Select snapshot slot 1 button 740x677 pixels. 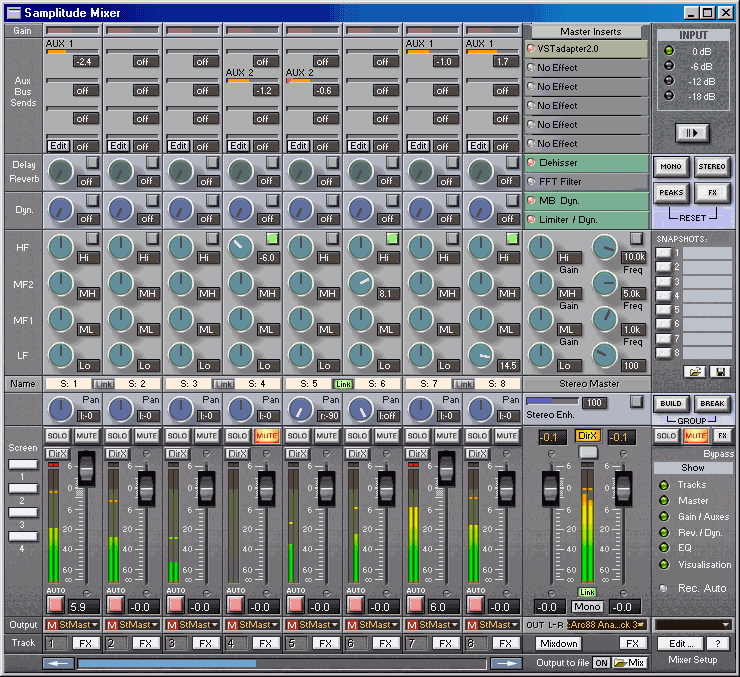click(663, 253)
